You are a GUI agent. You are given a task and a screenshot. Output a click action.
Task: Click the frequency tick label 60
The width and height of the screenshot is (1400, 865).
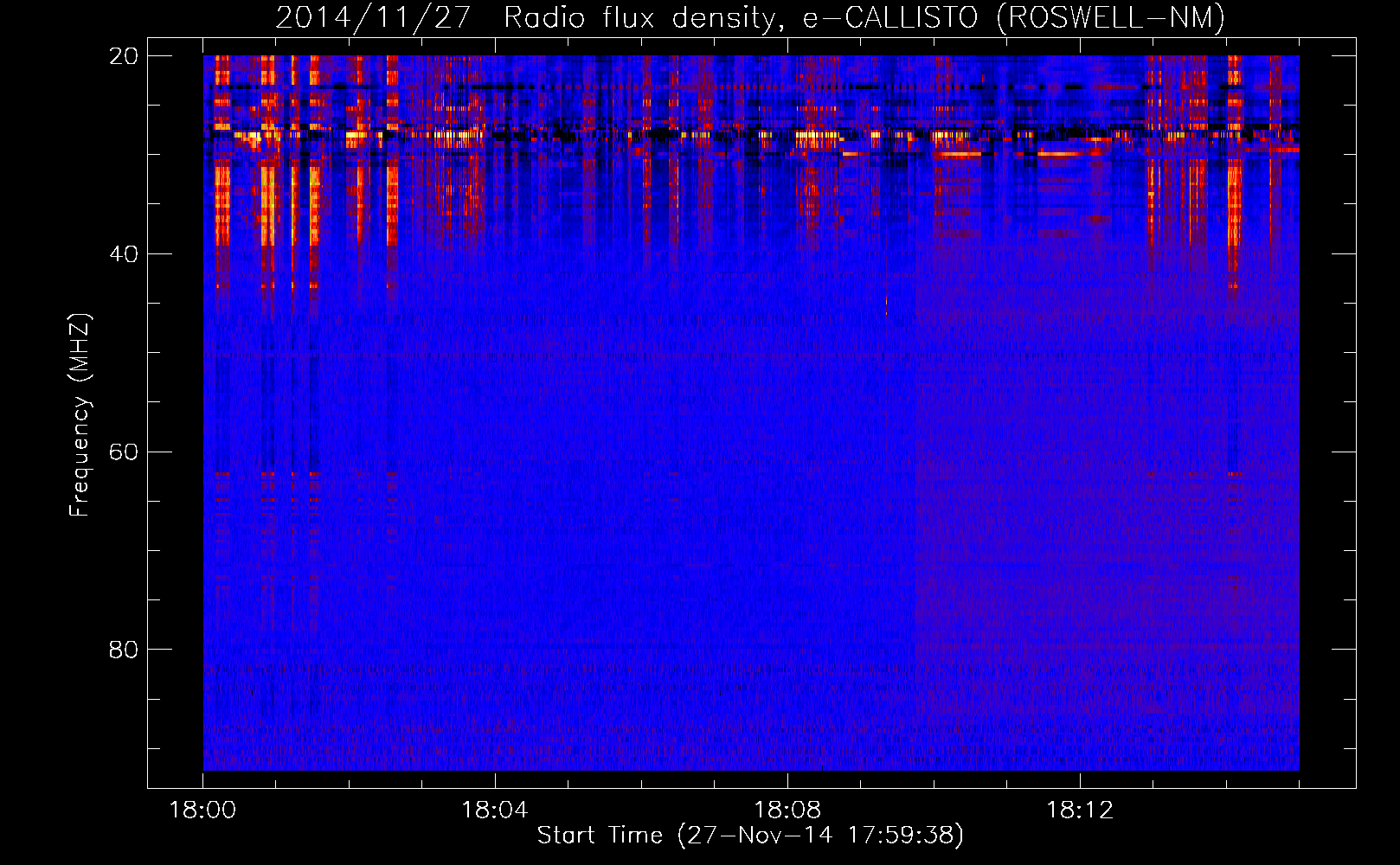pos(124,452)
